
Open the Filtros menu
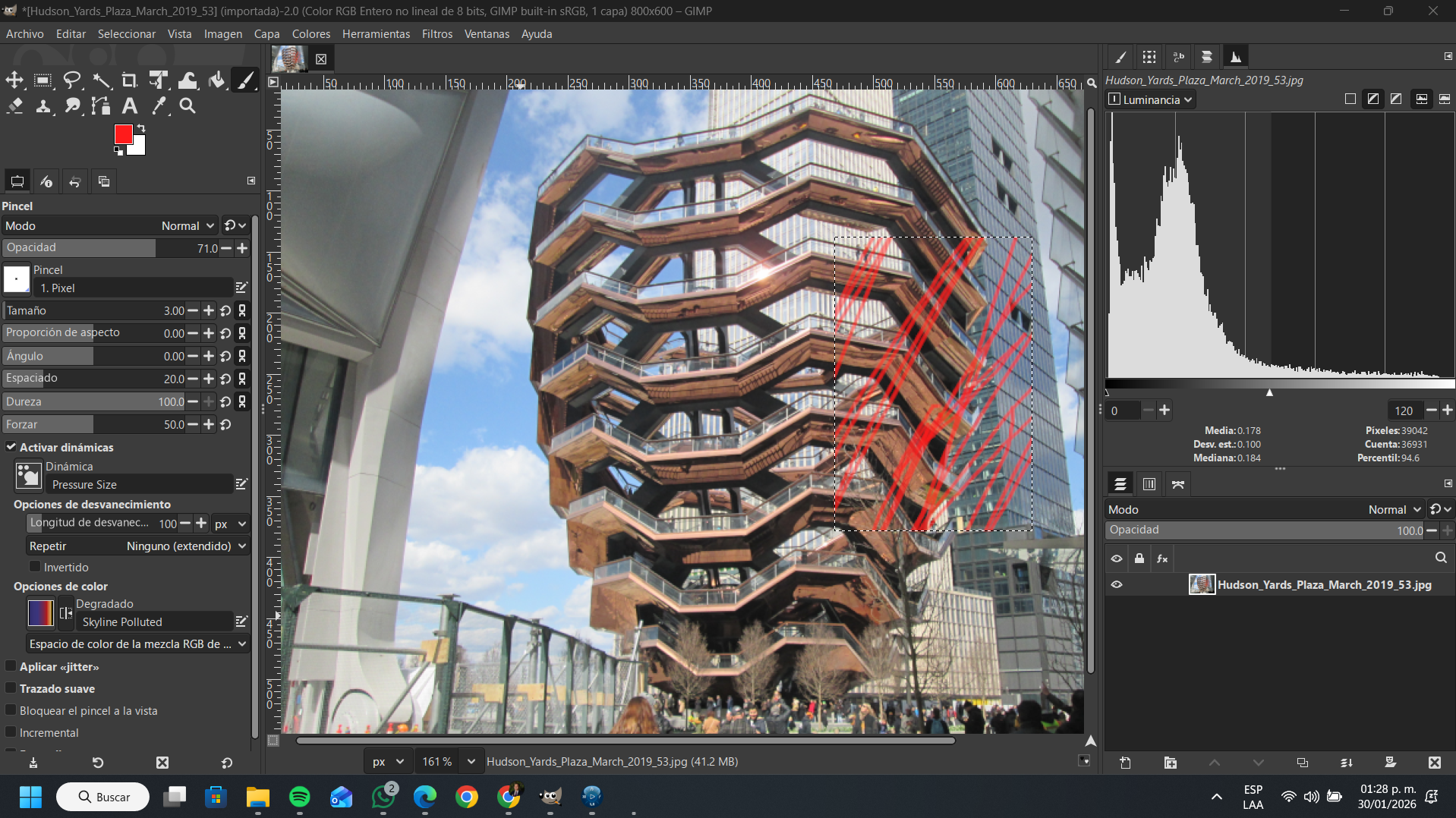pos(436,34)
